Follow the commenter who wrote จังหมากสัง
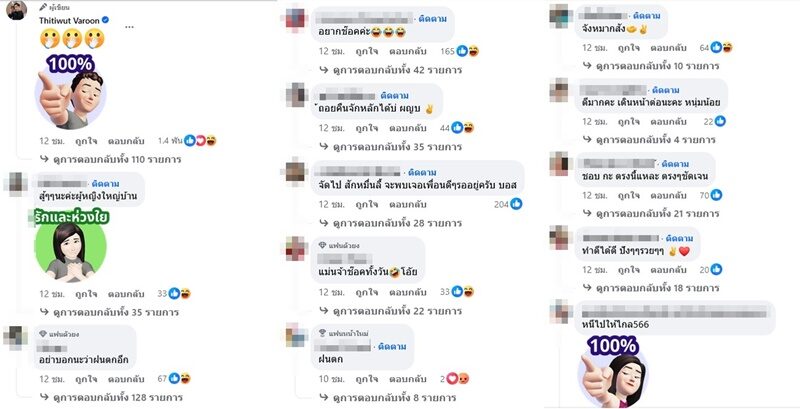Viewport: 800px width, 409px height. pyautogui.click(x=647, y=16)
